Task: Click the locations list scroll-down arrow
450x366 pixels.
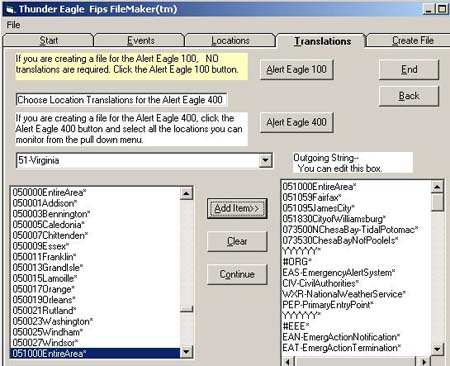Action: click(186, 352)
